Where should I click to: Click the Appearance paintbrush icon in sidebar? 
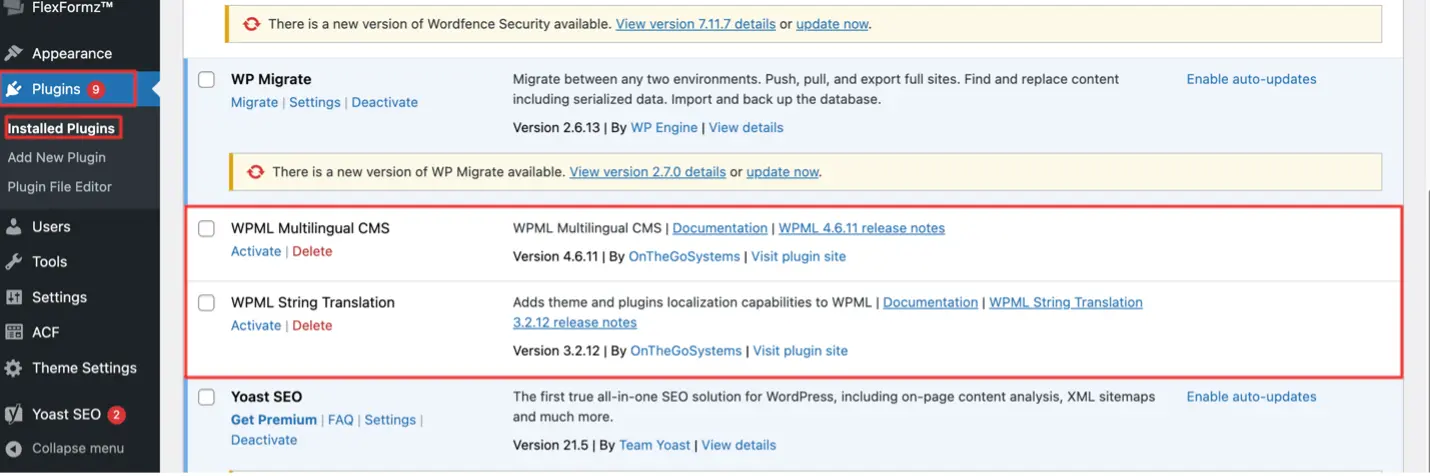(x=14, y=54)
